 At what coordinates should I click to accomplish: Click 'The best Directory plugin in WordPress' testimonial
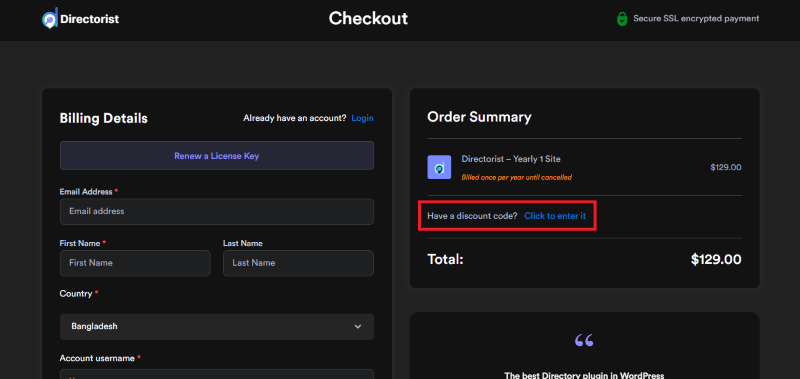point(584,375)
